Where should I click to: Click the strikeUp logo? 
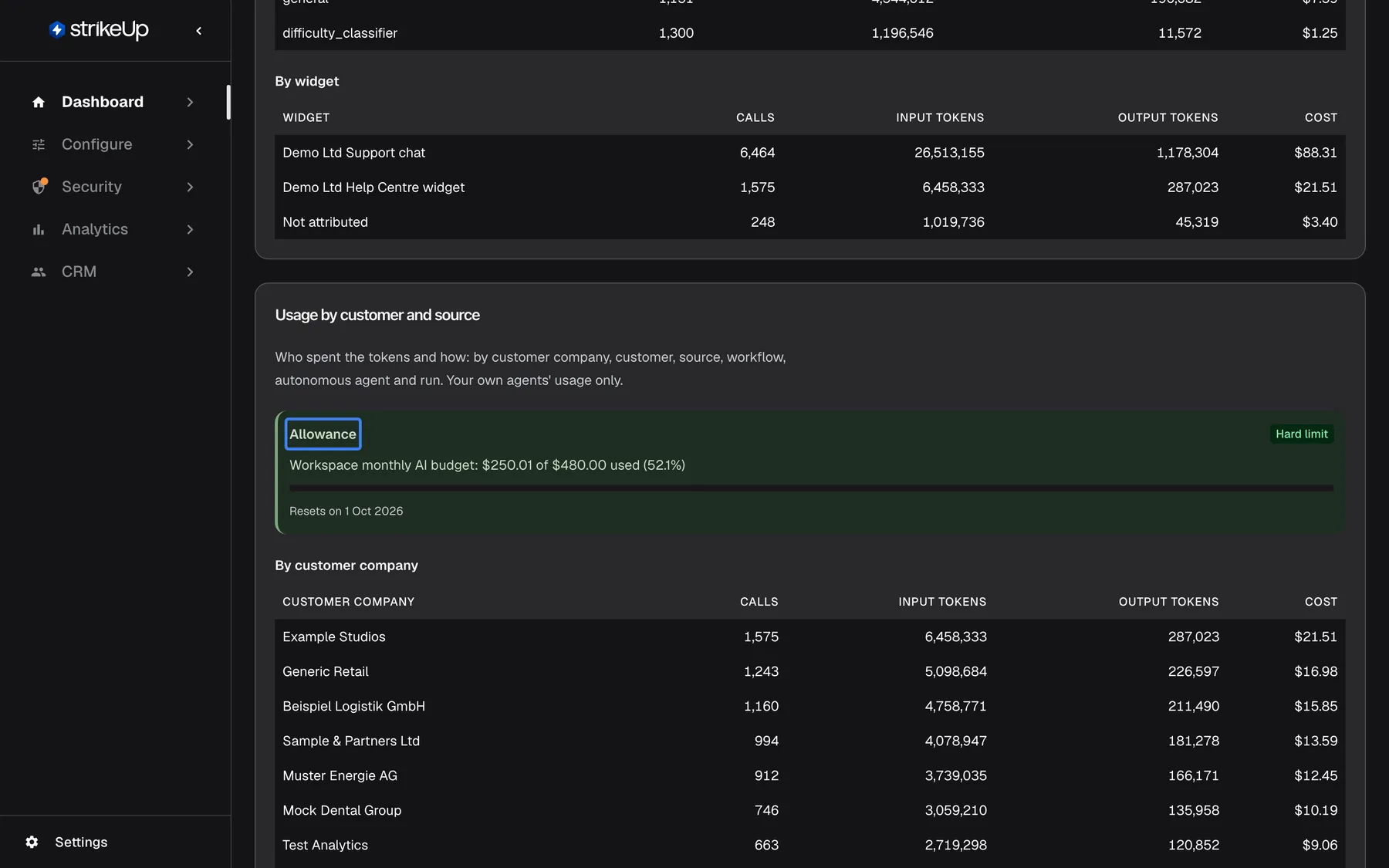coord(98,30)
